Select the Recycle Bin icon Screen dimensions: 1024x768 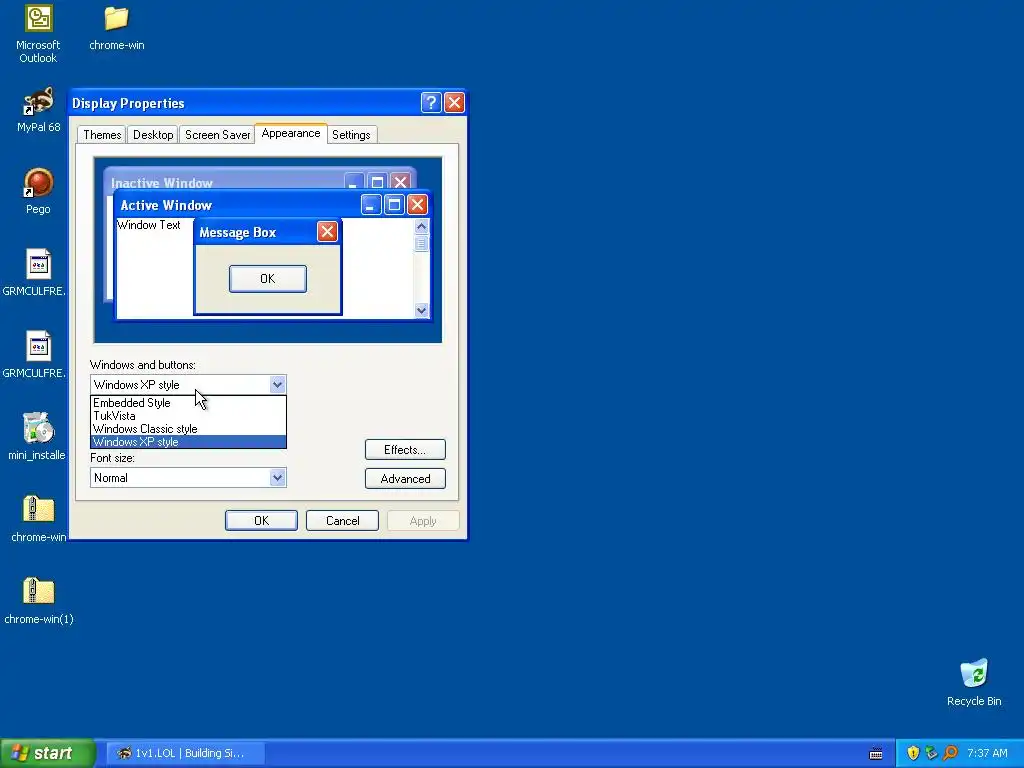pos(974,683)
